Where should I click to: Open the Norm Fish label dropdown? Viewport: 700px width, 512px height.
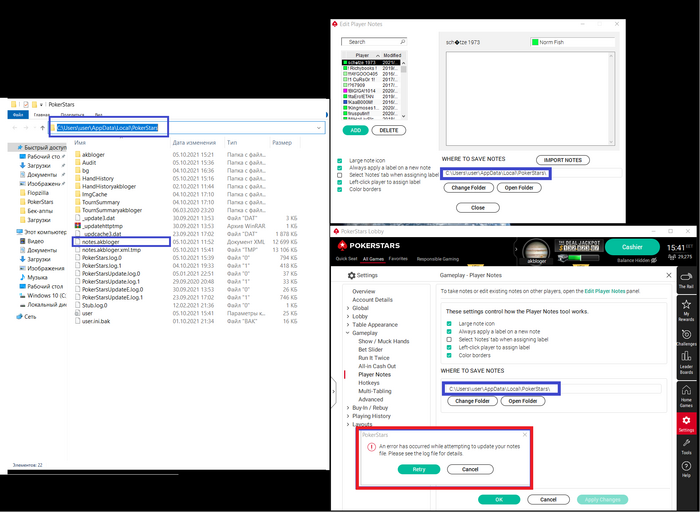pos(572,42)
